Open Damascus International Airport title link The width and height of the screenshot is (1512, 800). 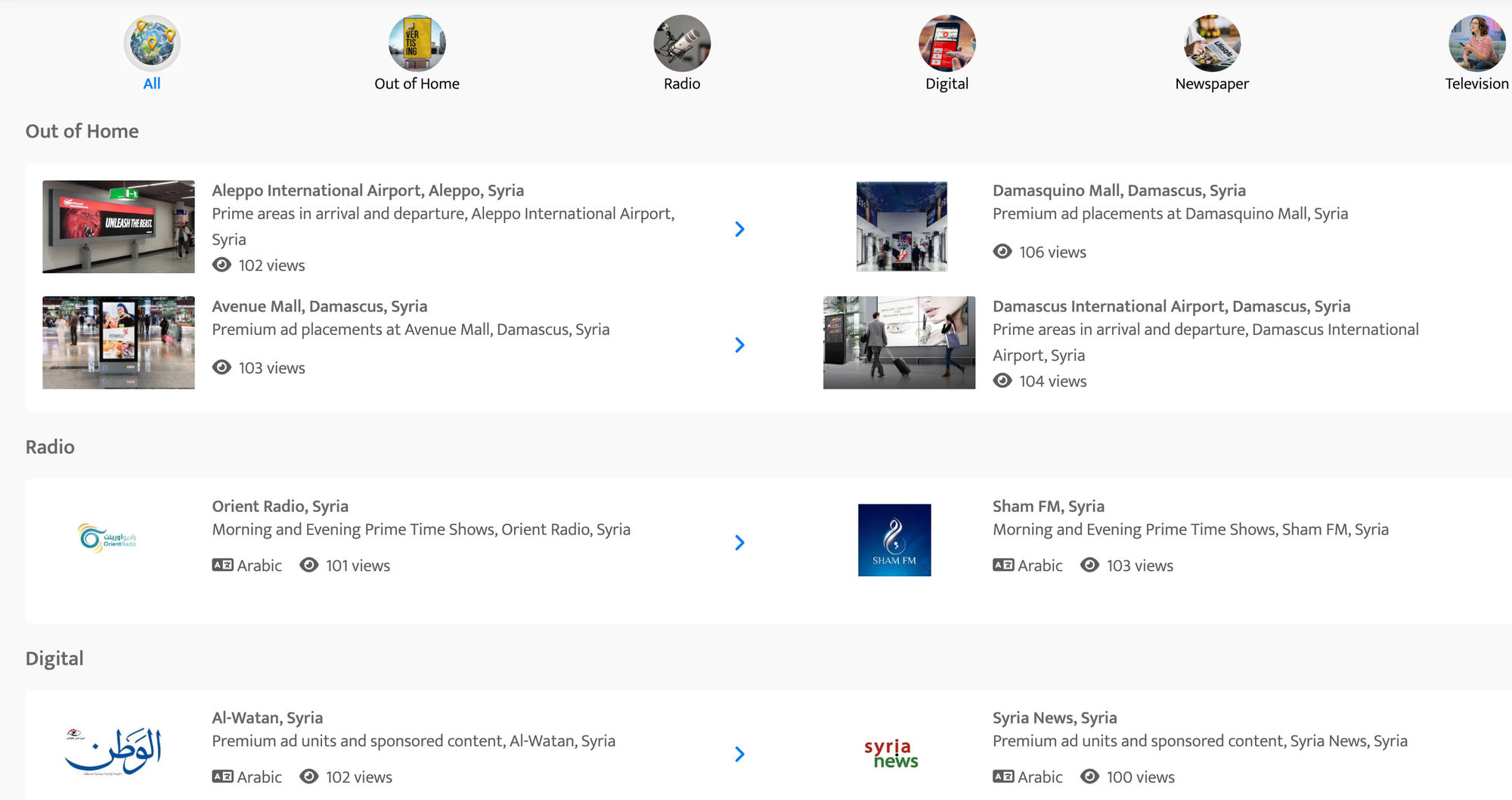(1171, 306)
